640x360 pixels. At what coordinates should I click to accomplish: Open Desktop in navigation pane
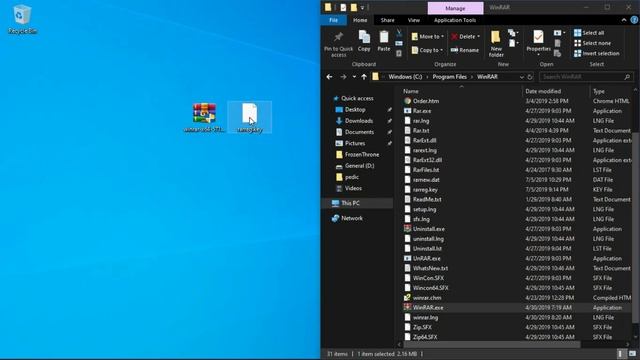click(355, 109)
